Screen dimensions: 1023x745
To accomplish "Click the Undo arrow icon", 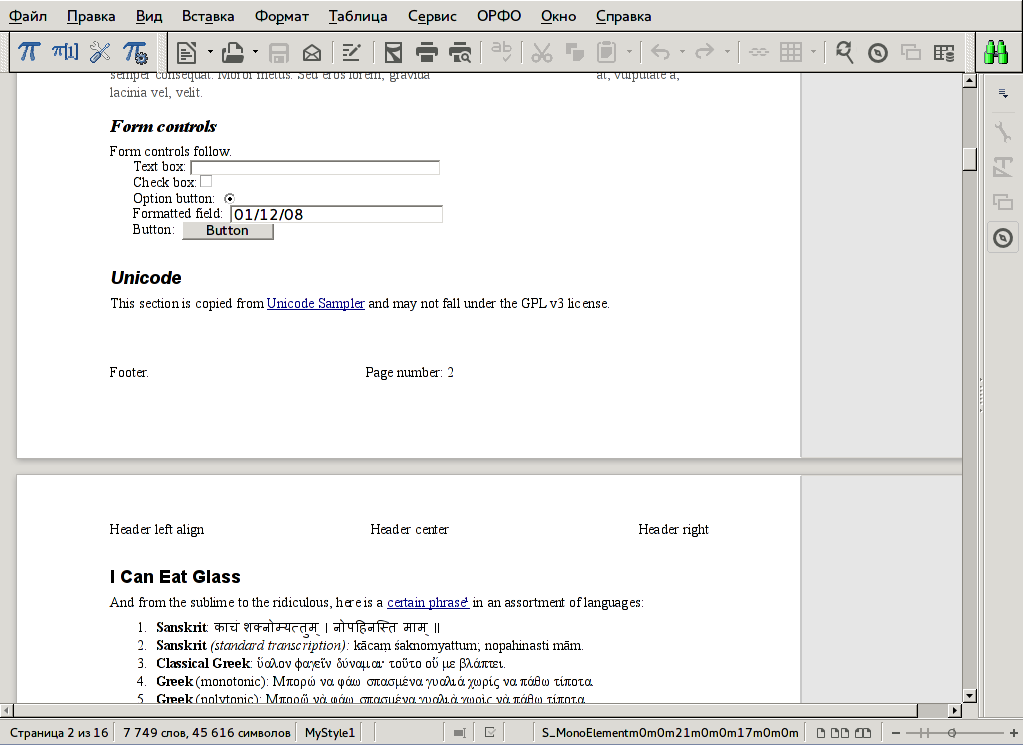I will [660, 52].
